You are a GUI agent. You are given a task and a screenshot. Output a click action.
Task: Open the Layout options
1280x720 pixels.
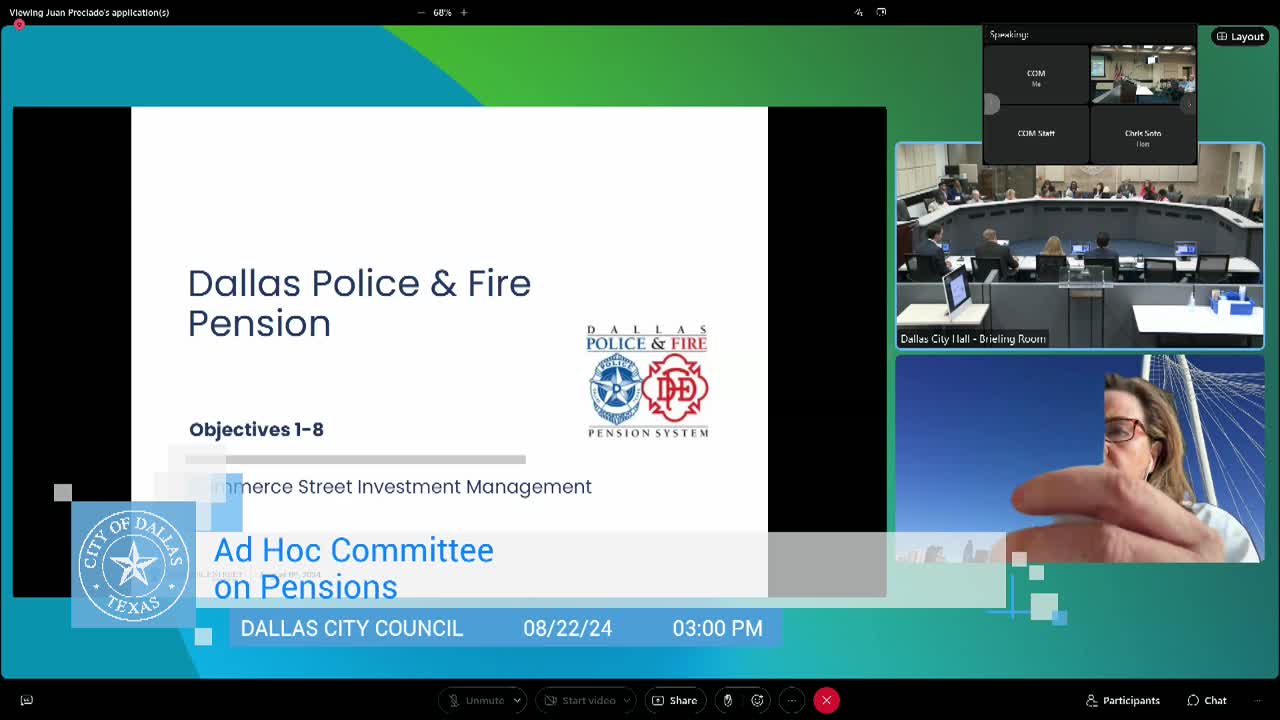point(1240,36)
